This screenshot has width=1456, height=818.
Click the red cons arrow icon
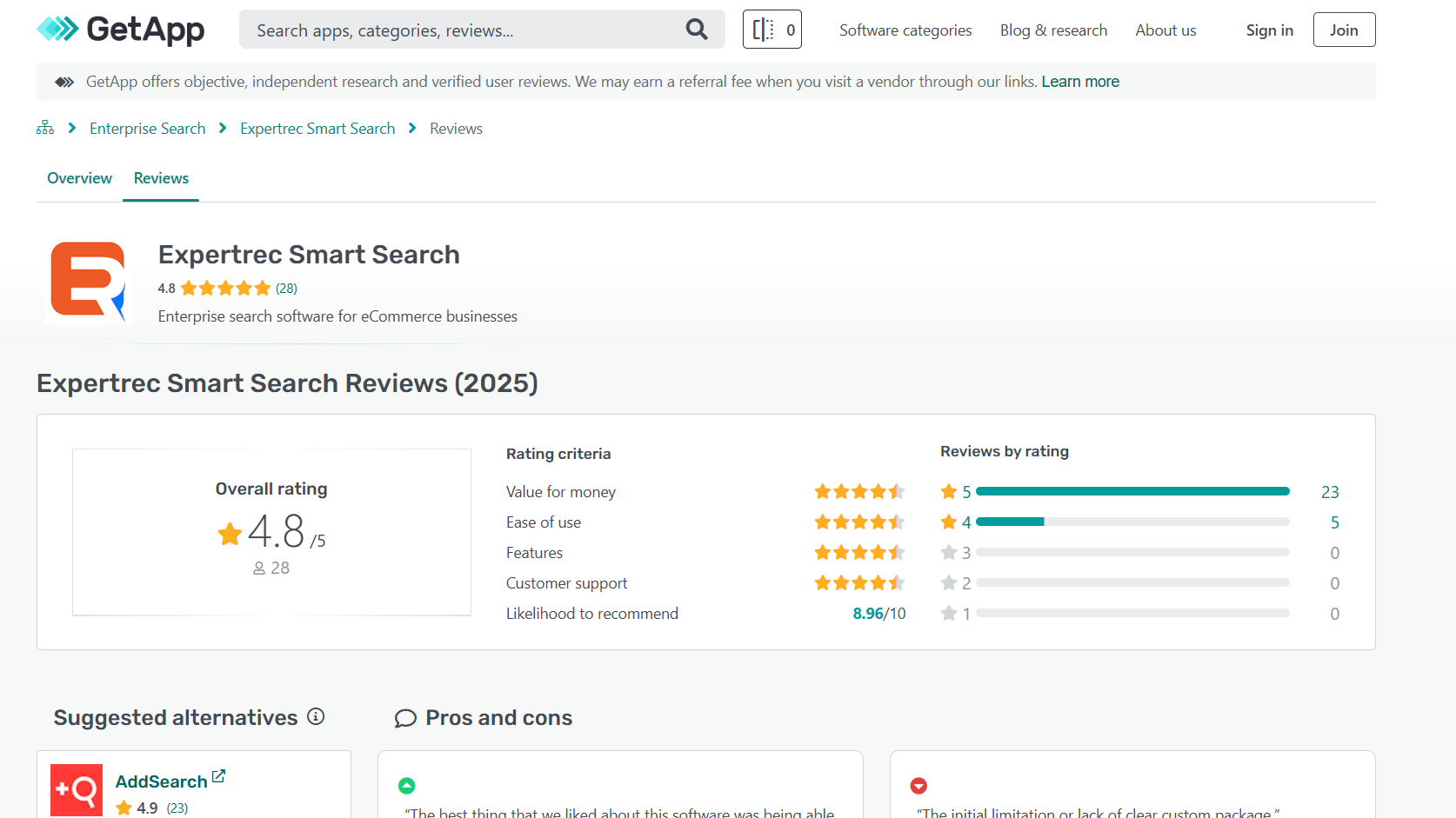point(918,786)
